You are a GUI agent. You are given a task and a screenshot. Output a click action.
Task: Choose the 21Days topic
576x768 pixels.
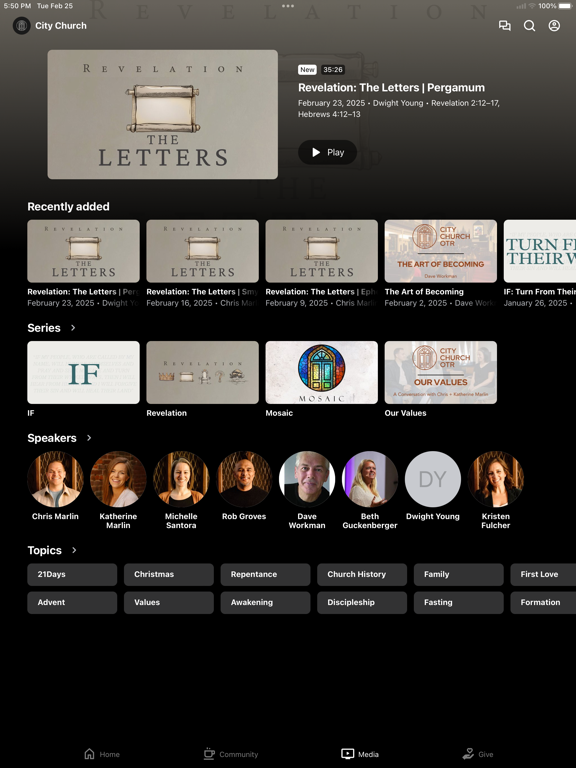(72, 575)
